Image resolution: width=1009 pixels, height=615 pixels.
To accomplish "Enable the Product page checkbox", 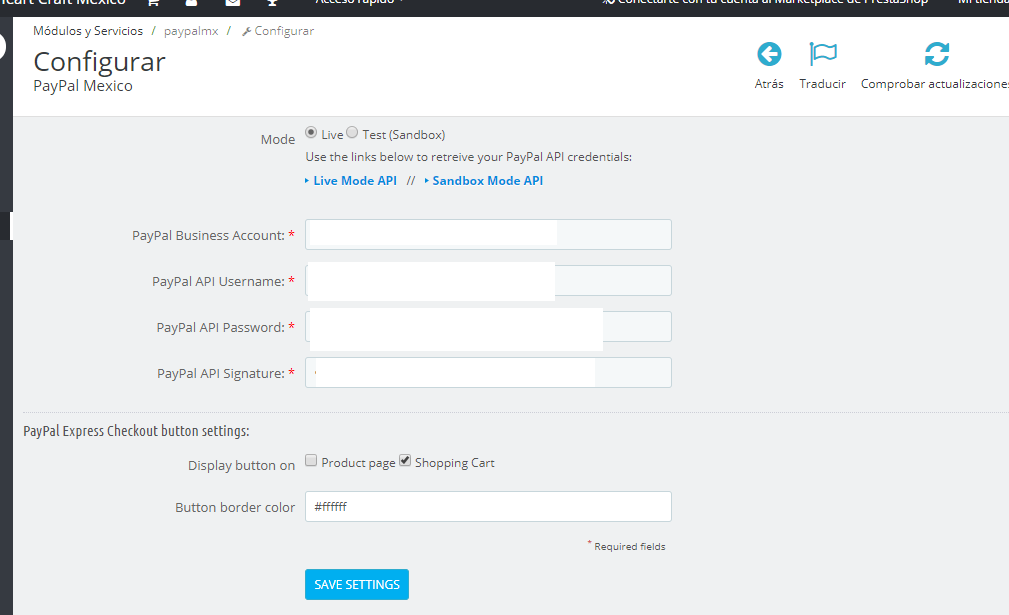I will (x=311, y=461).
